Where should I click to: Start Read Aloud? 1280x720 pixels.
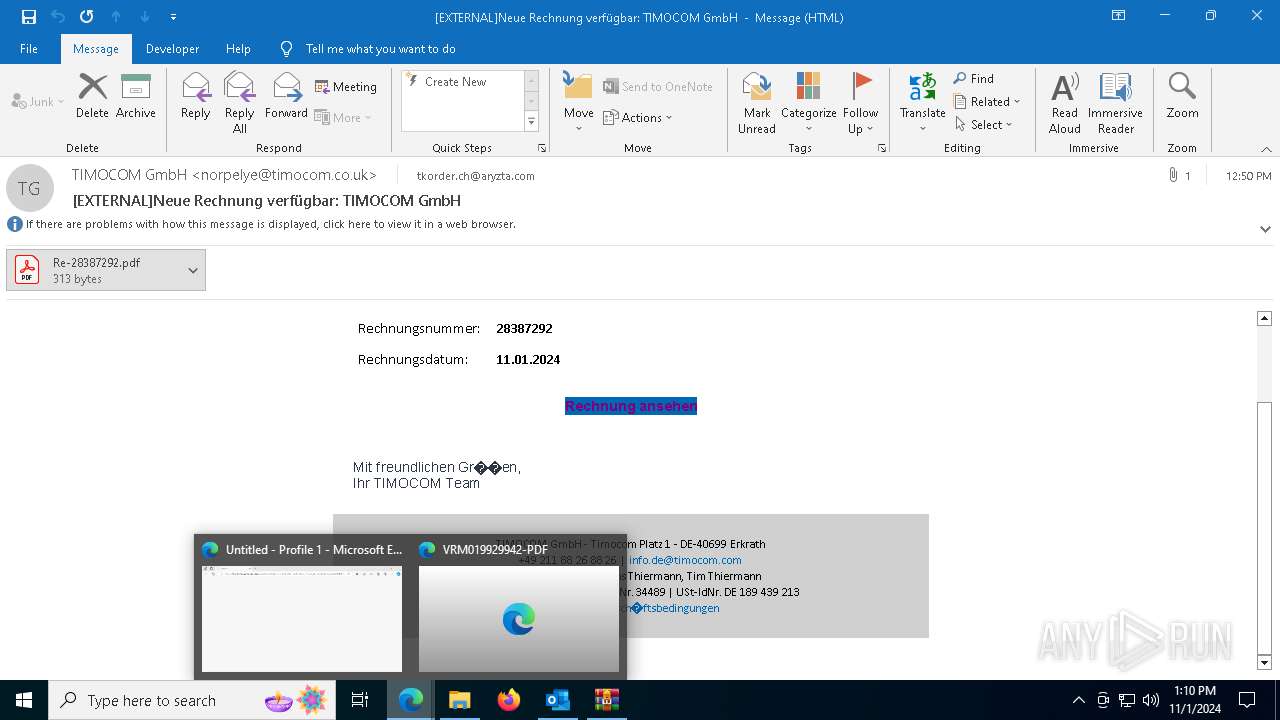coord(1065,103)
